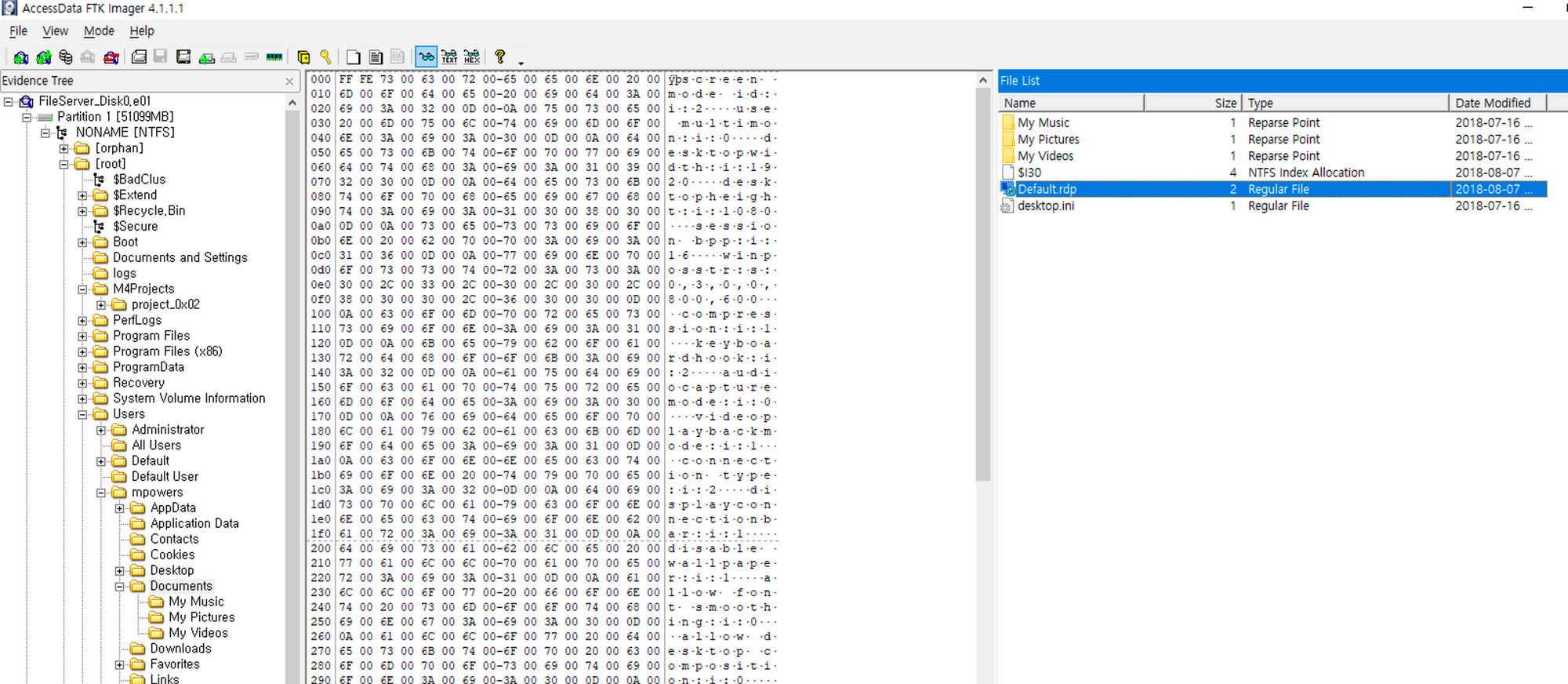The height and width of the screenshot is (684, 1568).
Task: Click the greyed Create Custom Content Image icon
Action: 229,57
